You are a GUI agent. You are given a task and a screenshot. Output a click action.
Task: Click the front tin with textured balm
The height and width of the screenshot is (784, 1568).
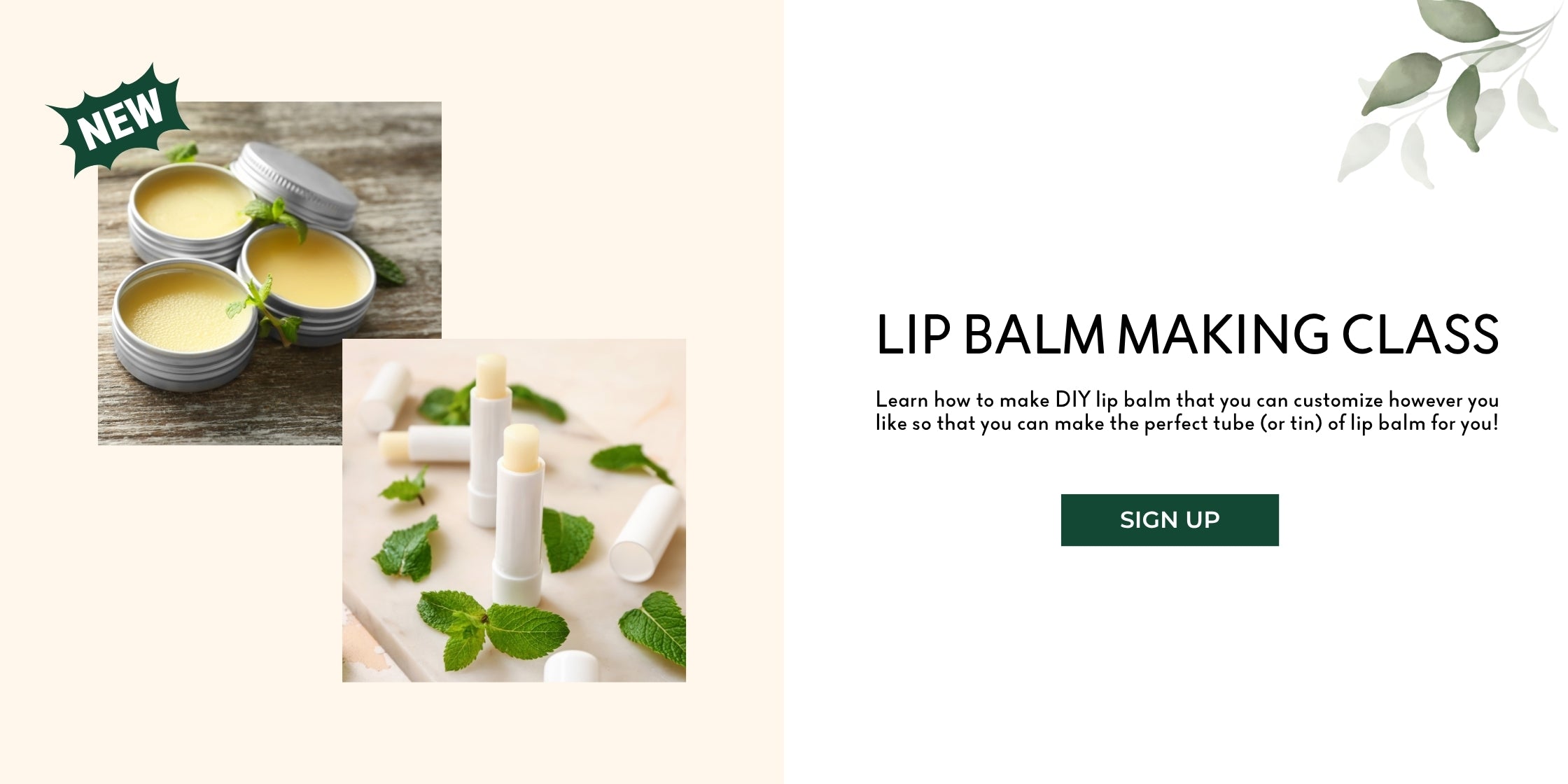pyautogui.click(x=185, y=323)
